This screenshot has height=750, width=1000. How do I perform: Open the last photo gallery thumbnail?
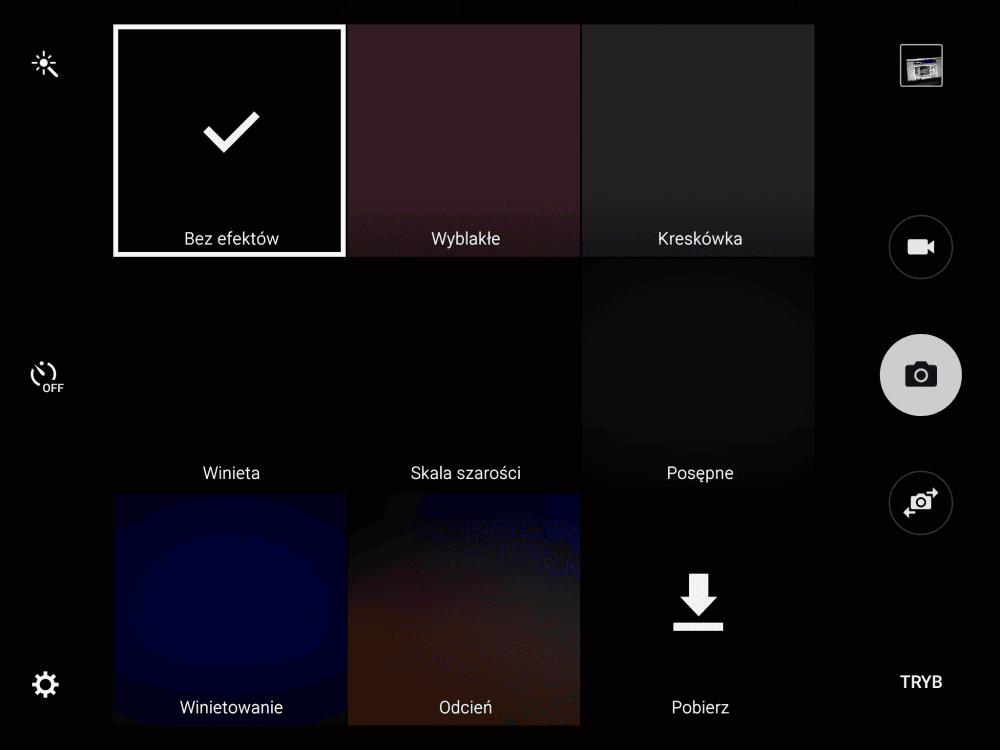tap(921, 65)
